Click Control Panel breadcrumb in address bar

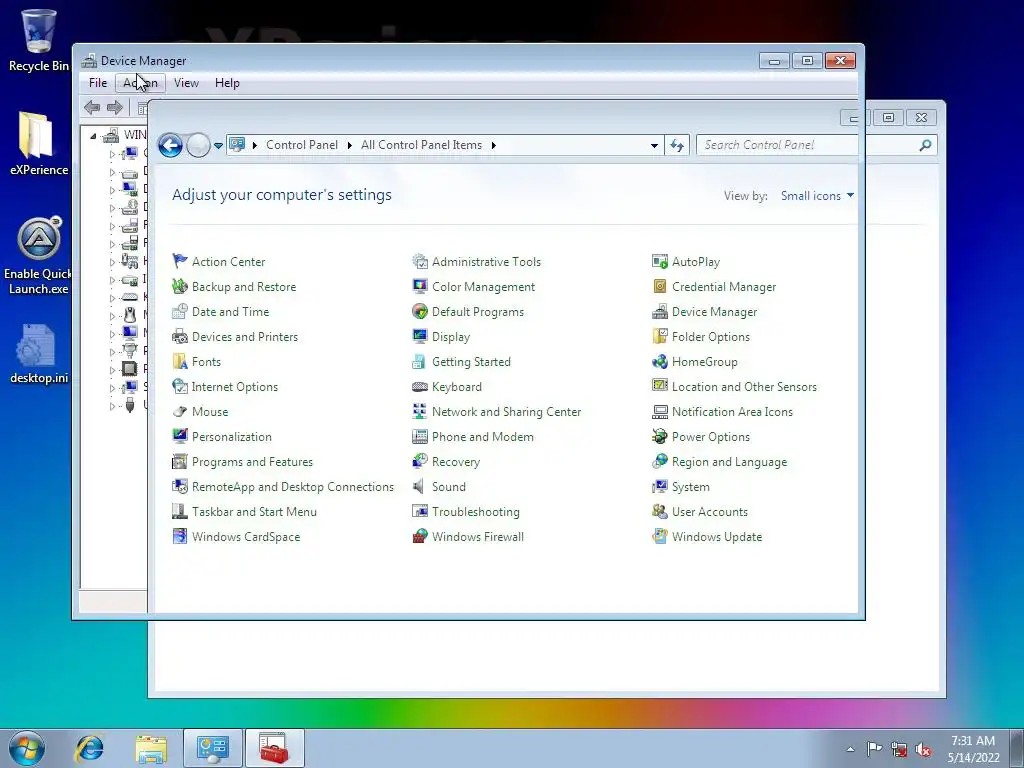(x=302, y=145)
